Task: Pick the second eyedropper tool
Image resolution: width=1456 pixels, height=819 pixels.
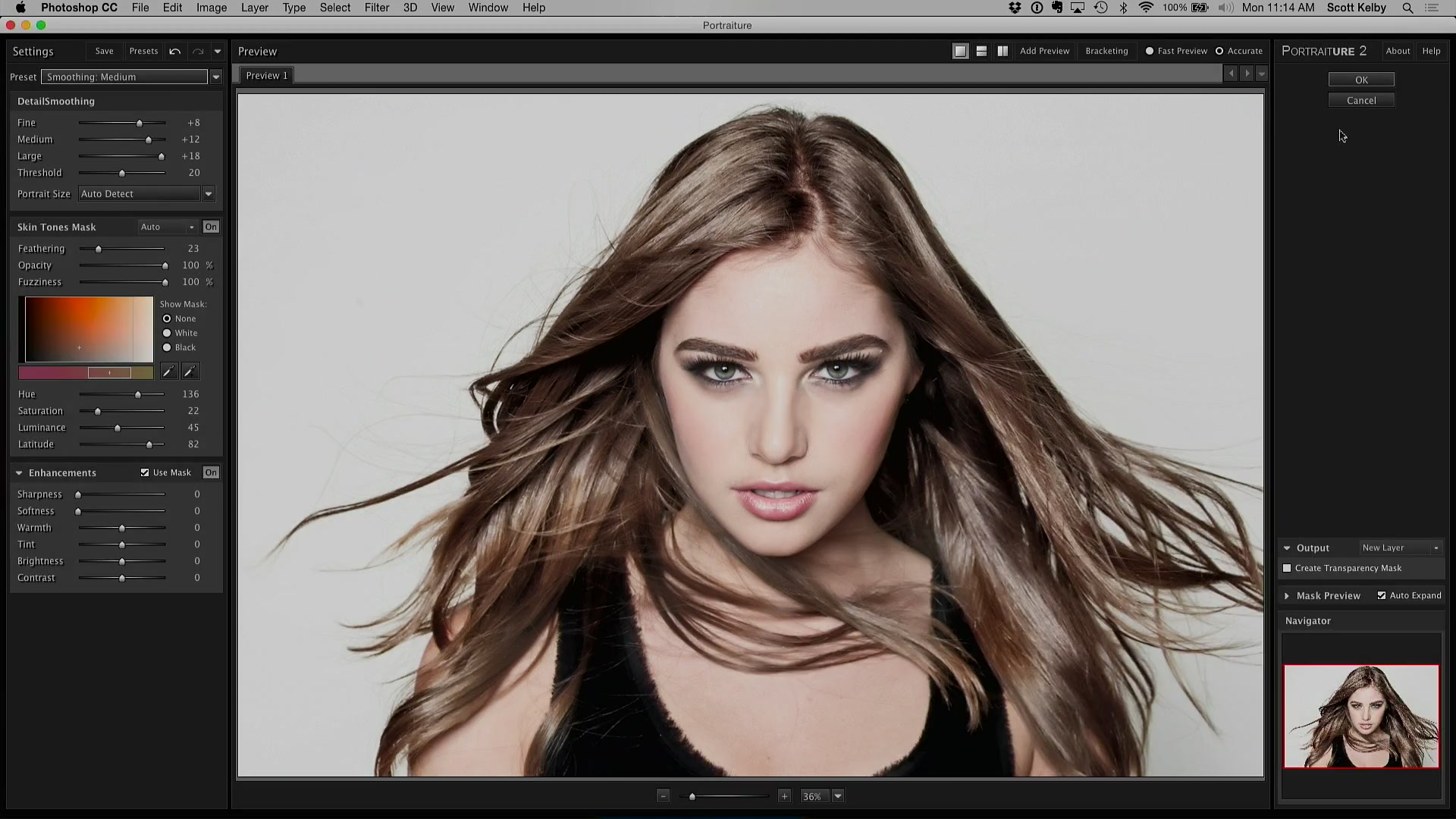Action: [x=190, y=372]
